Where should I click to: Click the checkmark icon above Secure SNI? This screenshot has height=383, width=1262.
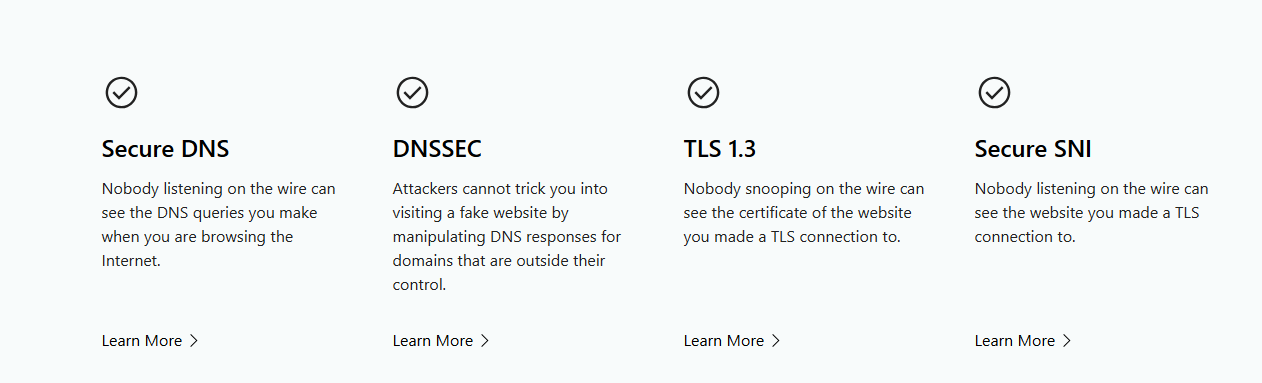[994, 93]
